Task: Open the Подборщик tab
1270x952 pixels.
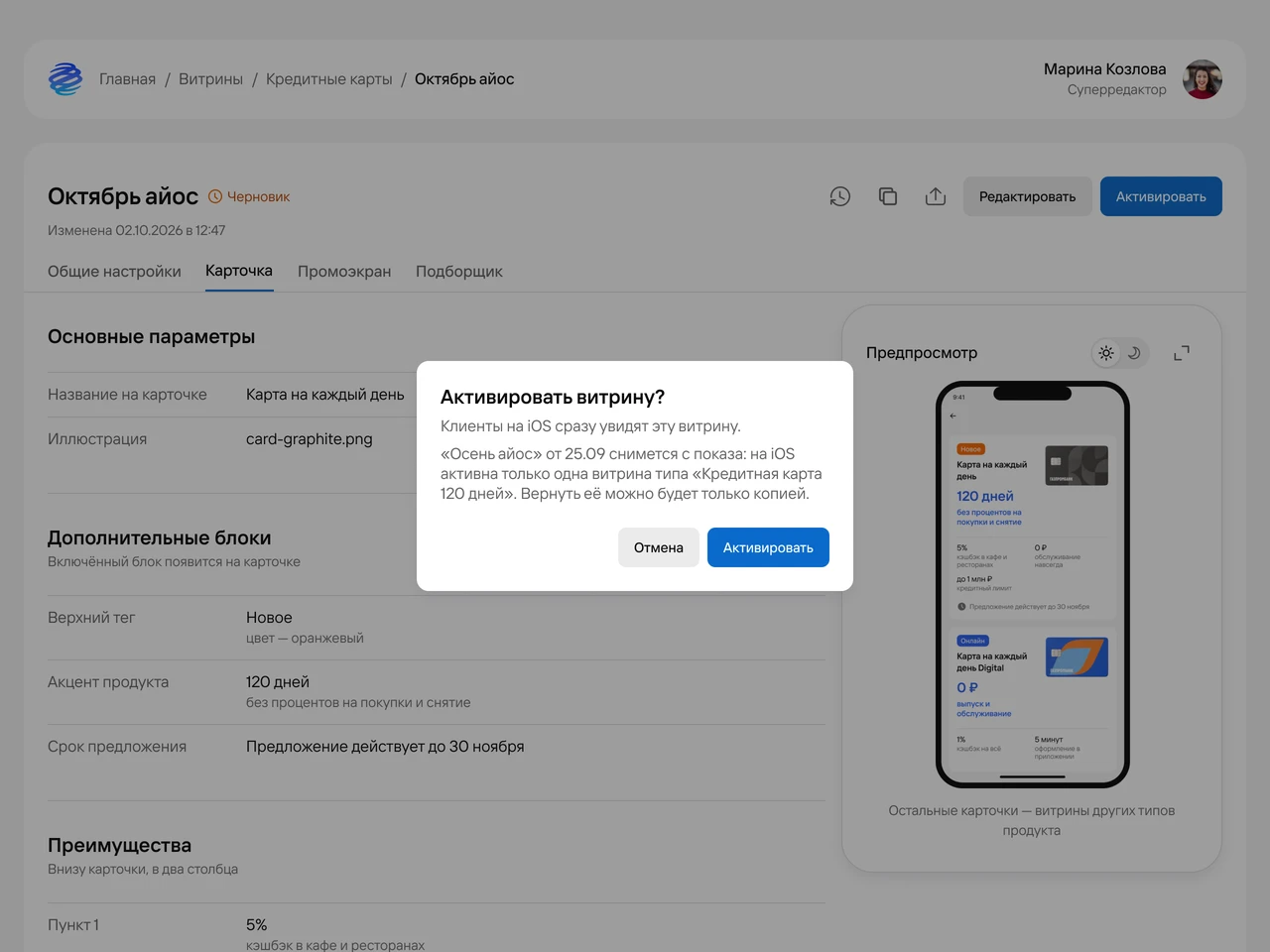Action: pyautogui.click(x=459, y=271)
